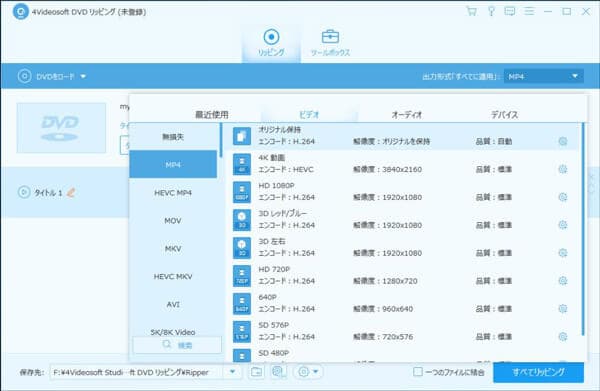Open the output format MP4 dropdown
Viewport: 600px width, 391px height.
[544, 77]
